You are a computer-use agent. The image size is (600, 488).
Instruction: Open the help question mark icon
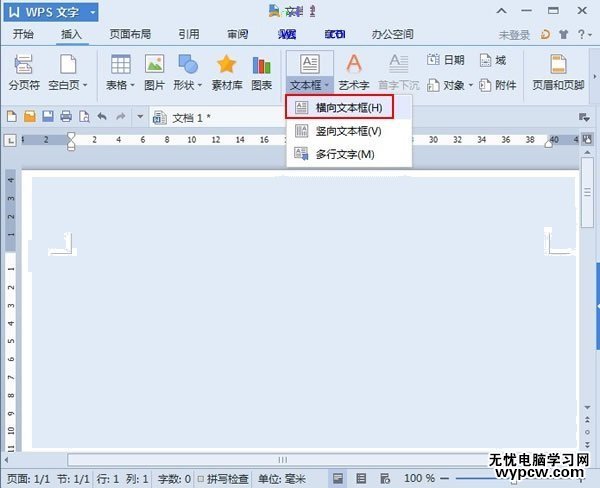(x=581, y=34)
